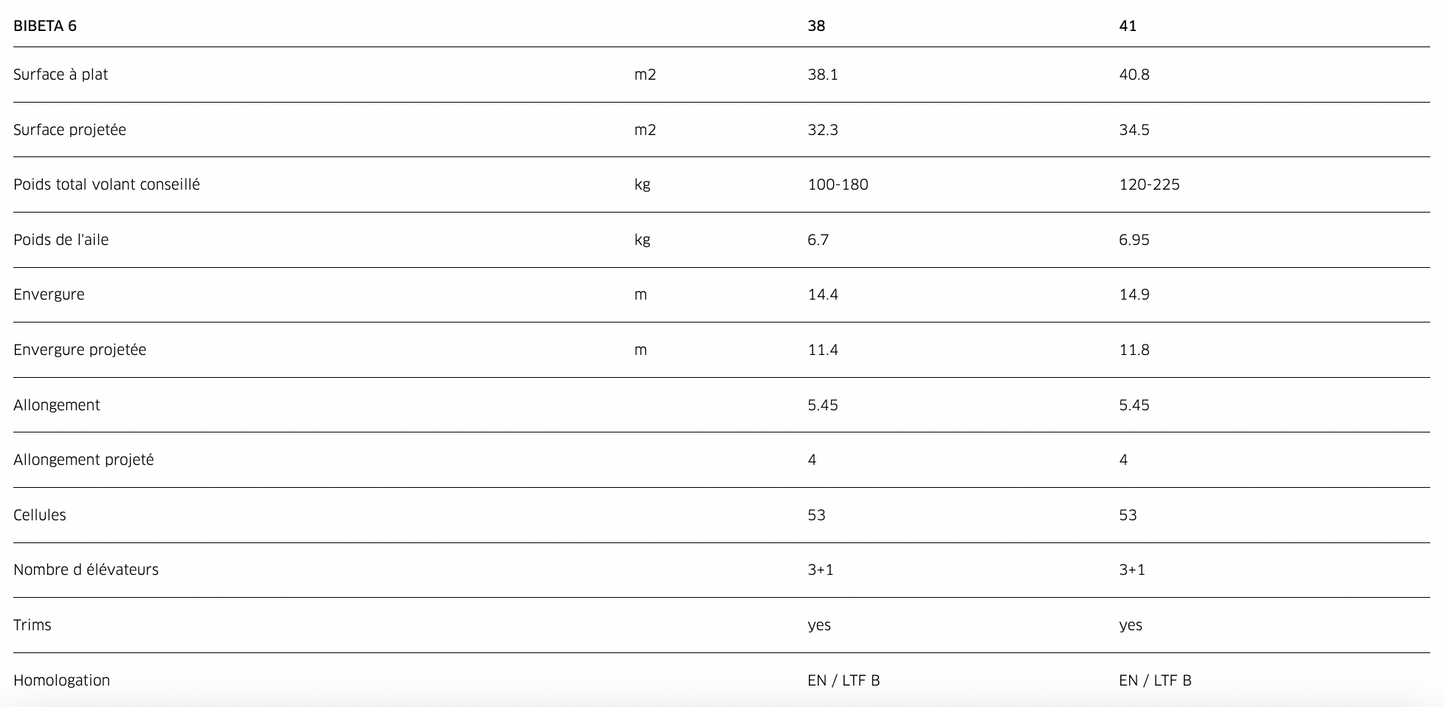Click the 'Cellules' row label

pos(40,515)
